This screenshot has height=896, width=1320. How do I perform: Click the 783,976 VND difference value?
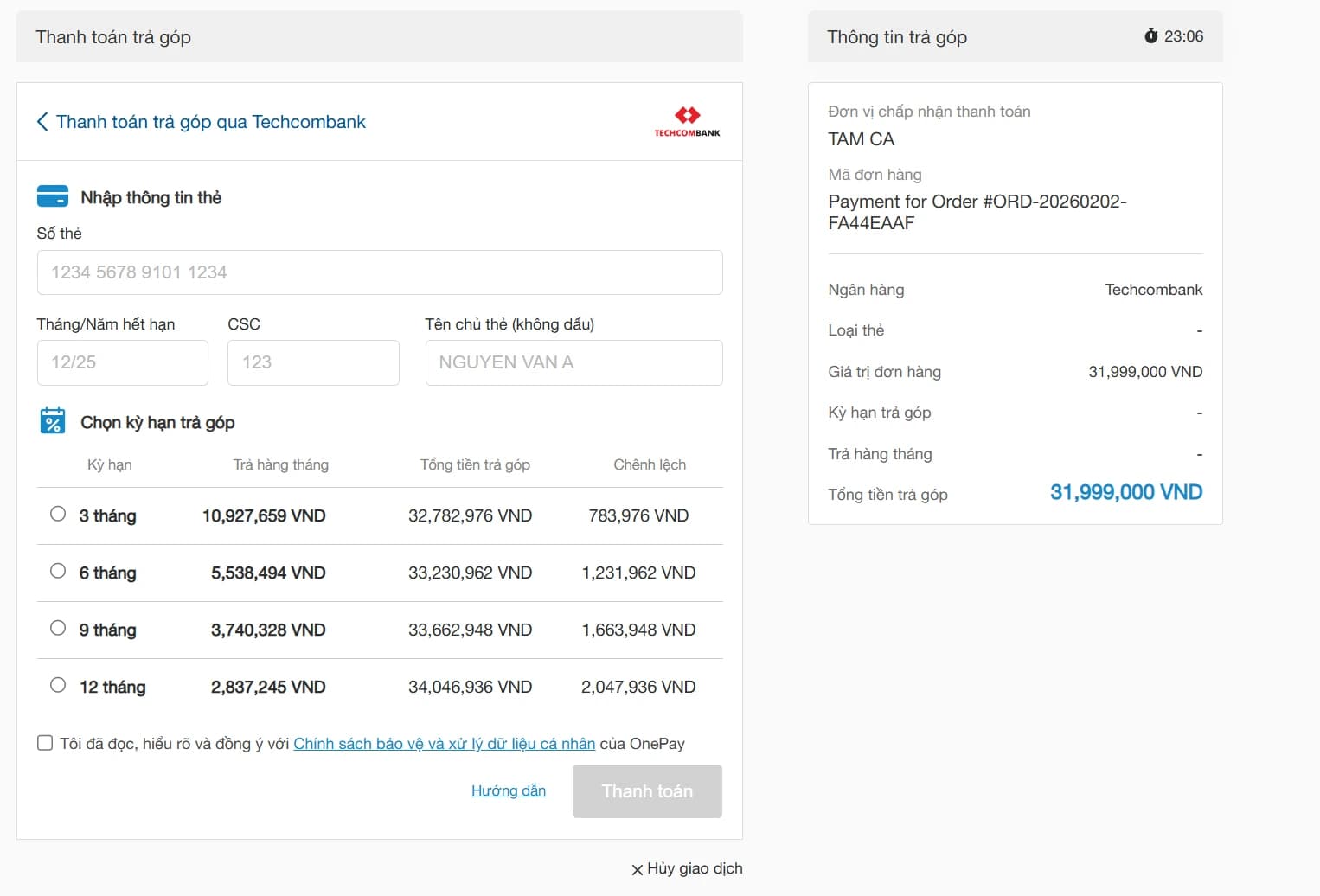click(x=638, y=515)
